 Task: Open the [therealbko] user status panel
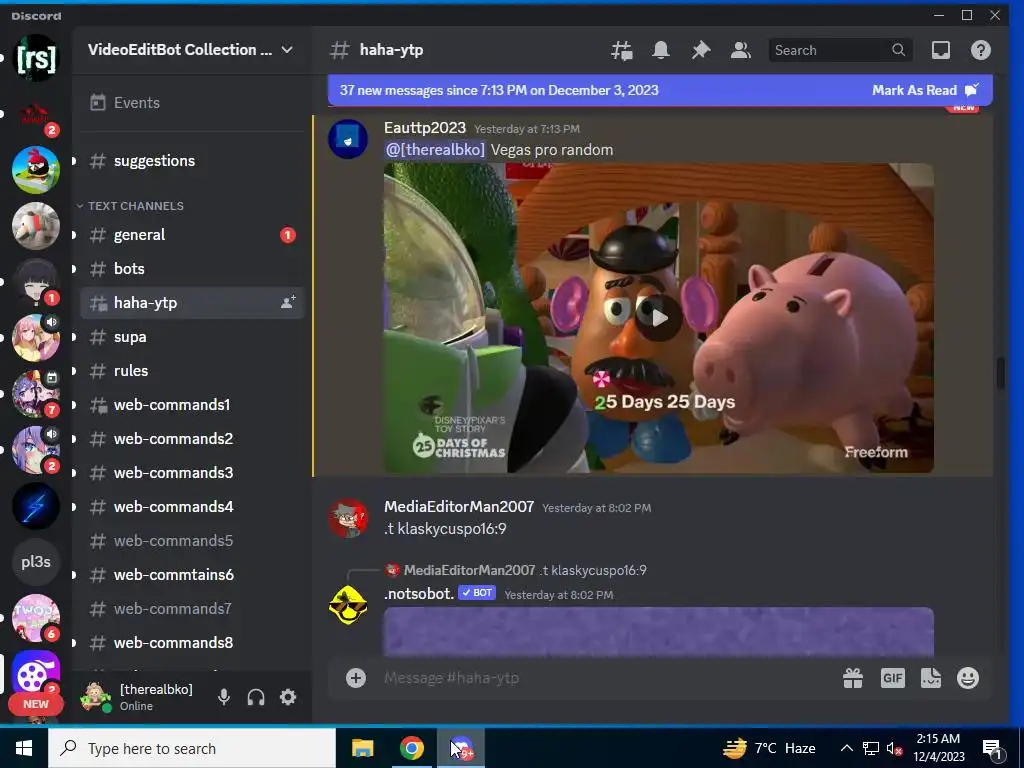[140, 697]
